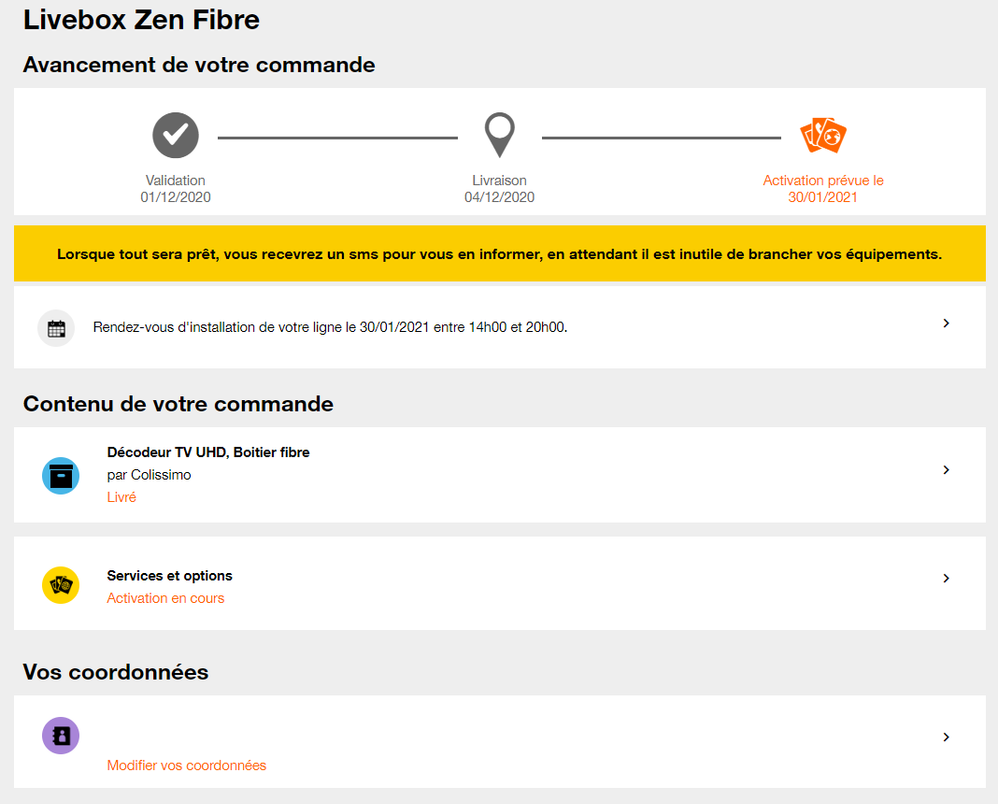
Task: Click the Validation checkmark icon
Action: click(175, 135)
